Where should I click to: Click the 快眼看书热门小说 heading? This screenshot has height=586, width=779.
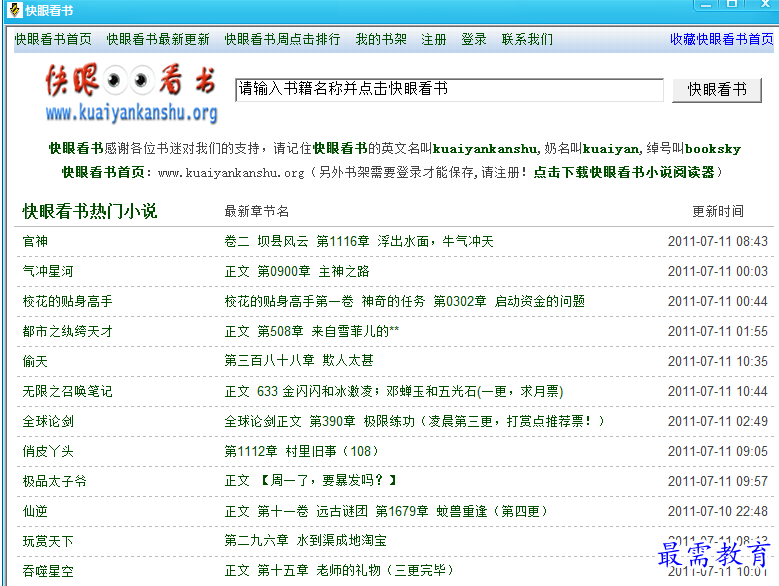(89, 211)
